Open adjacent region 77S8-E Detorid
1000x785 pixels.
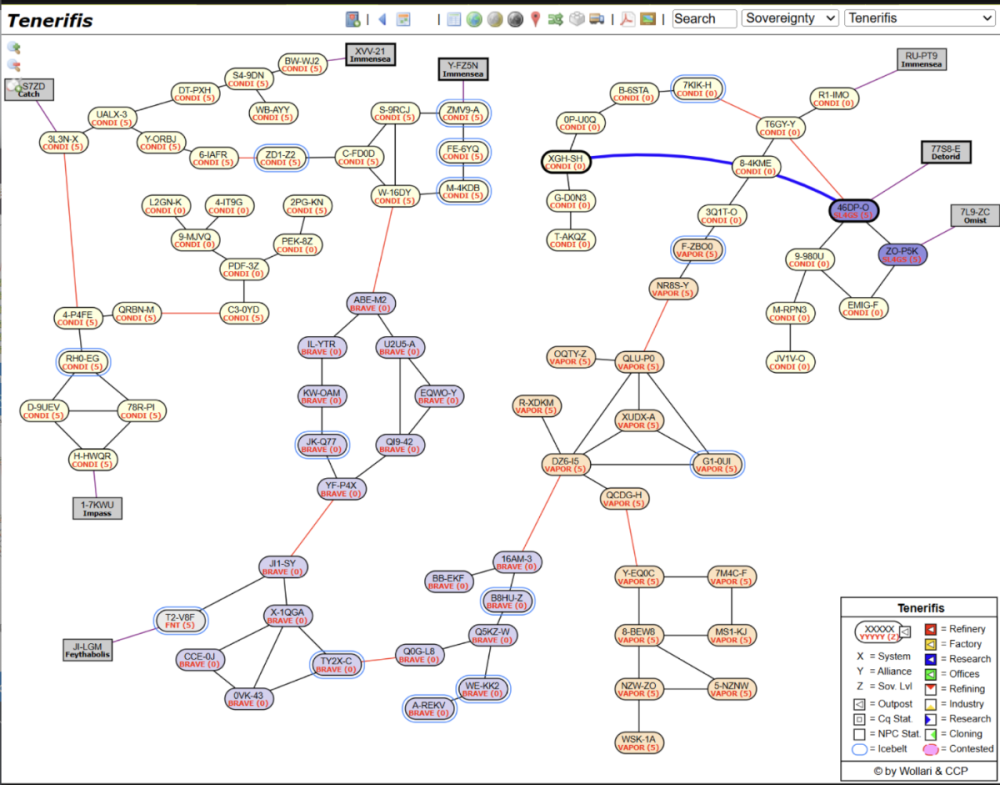[945, 152]
